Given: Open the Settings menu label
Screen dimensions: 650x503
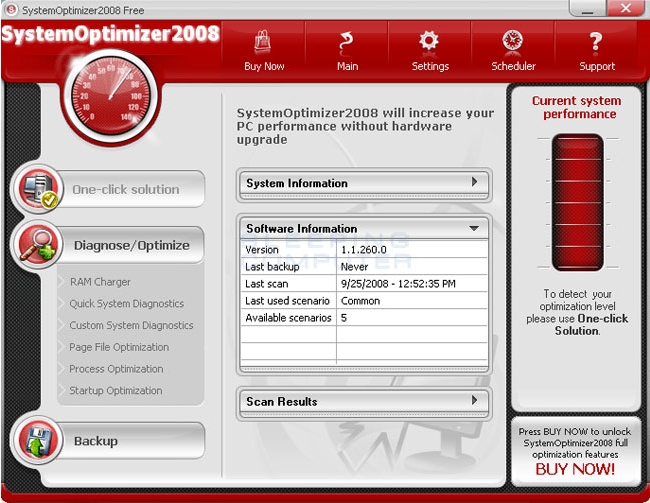Looking at the screenshot, I should (430, 66).
